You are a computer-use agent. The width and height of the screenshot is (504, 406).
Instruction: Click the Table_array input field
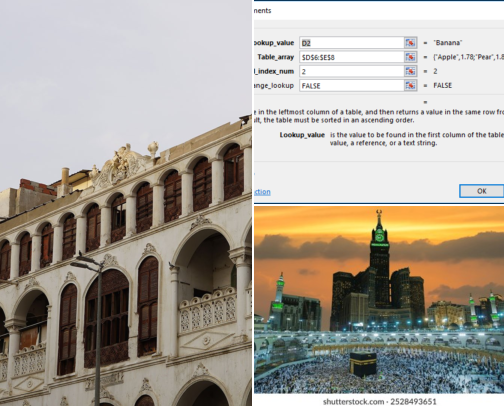(x=351, y=57)
